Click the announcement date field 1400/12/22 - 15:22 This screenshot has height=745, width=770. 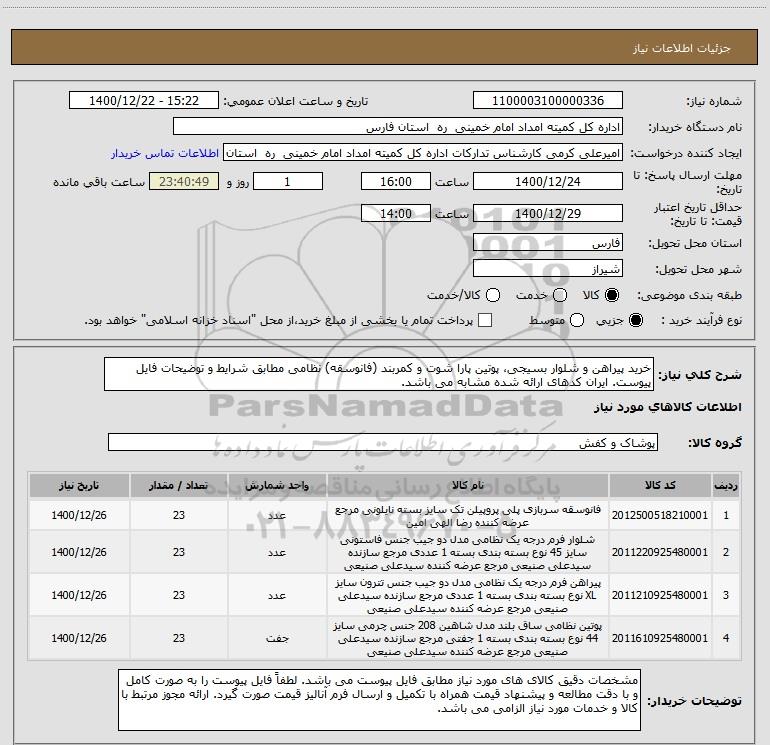[144, 101]
